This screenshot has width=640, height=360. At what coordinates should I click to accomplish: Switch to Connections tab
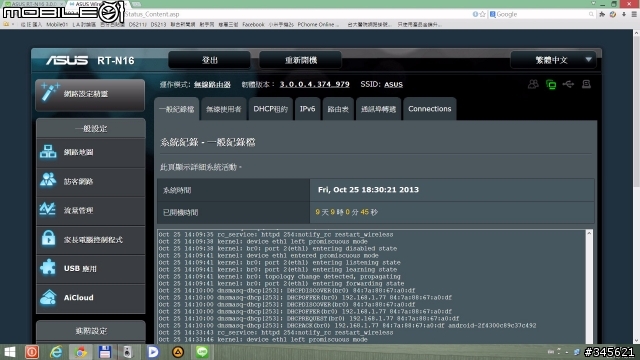(429, 109)
